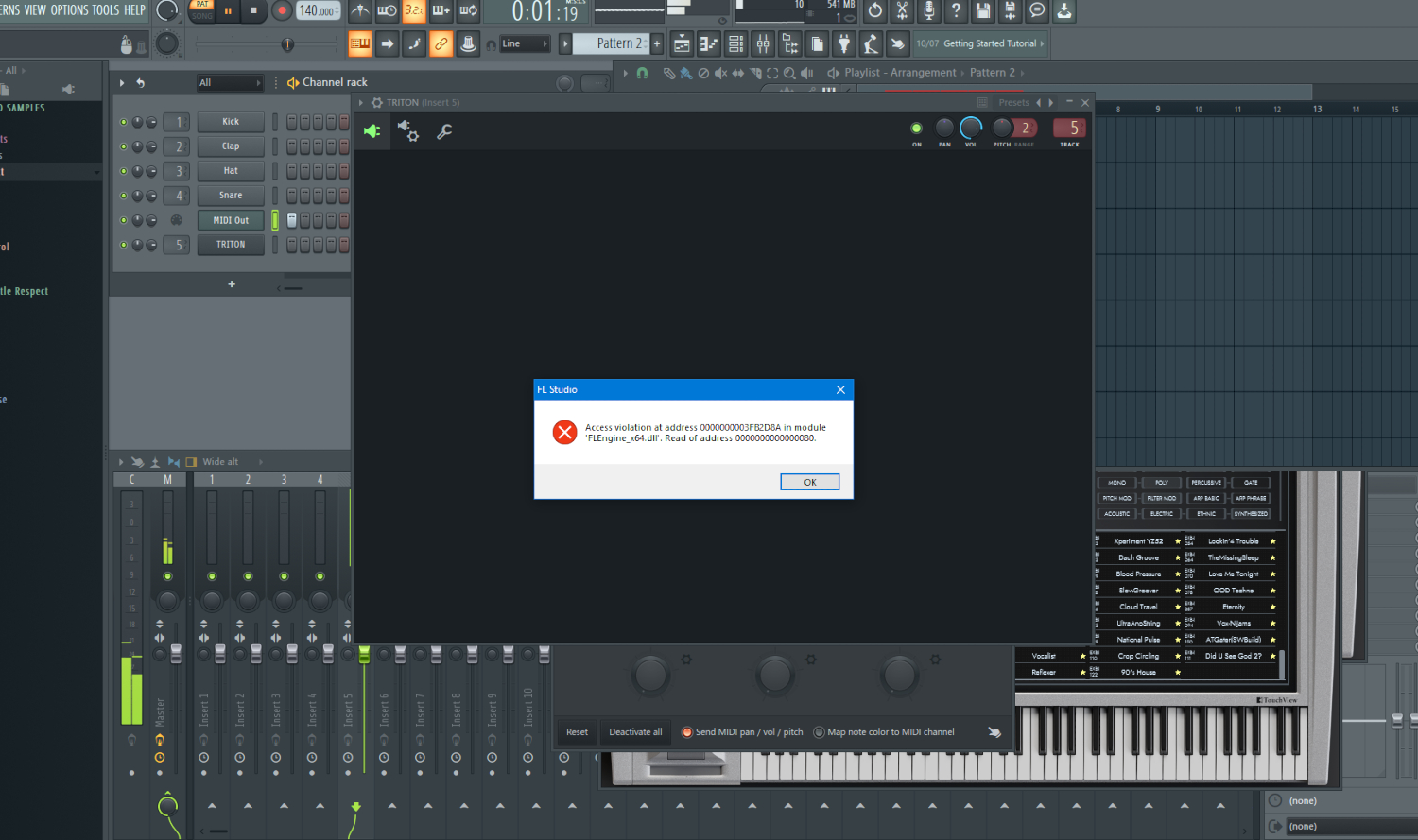Viewport: 1418px width, 840px height.
Task: Select the Kick channel button
Action: (231, 122)
